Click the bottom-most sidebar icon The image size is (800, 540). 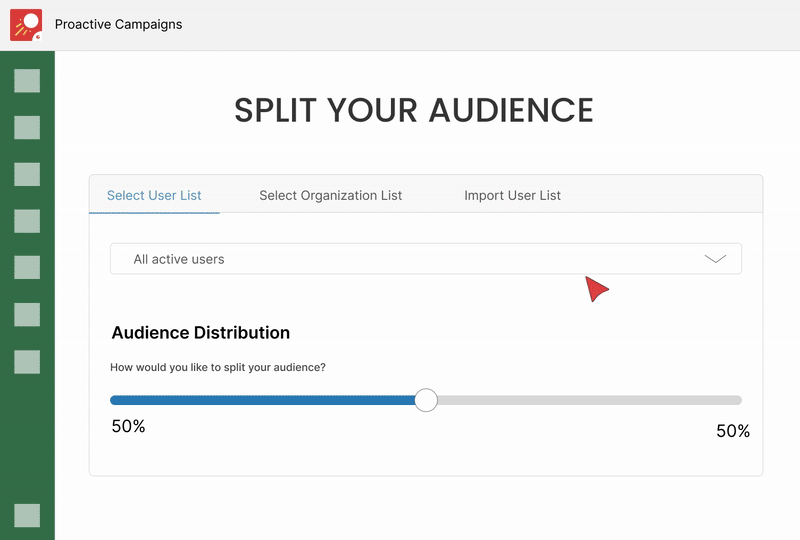pyautogui.click(x=27, y=515)
